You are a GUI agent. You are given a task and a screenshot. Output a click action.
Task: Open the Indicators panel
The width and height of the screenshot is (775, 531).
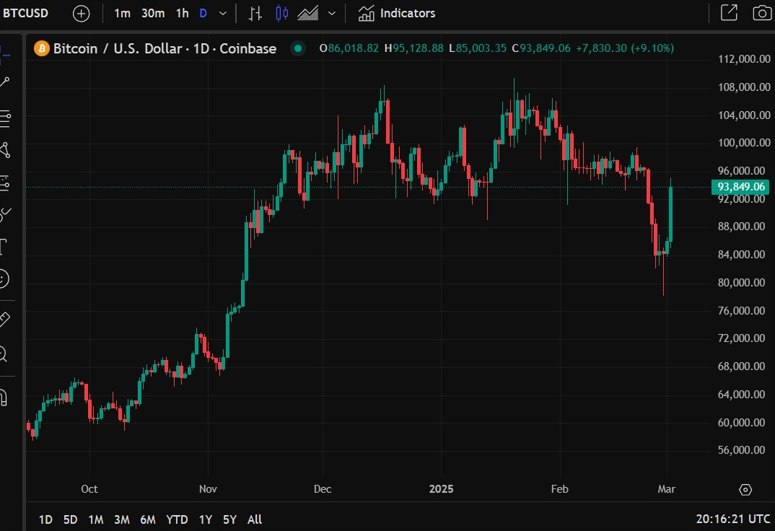tap(397, 13)
